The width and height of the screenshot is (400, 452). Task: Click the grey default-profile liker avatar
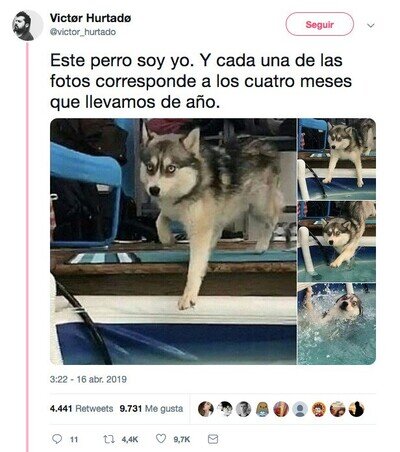click(300, 409)
